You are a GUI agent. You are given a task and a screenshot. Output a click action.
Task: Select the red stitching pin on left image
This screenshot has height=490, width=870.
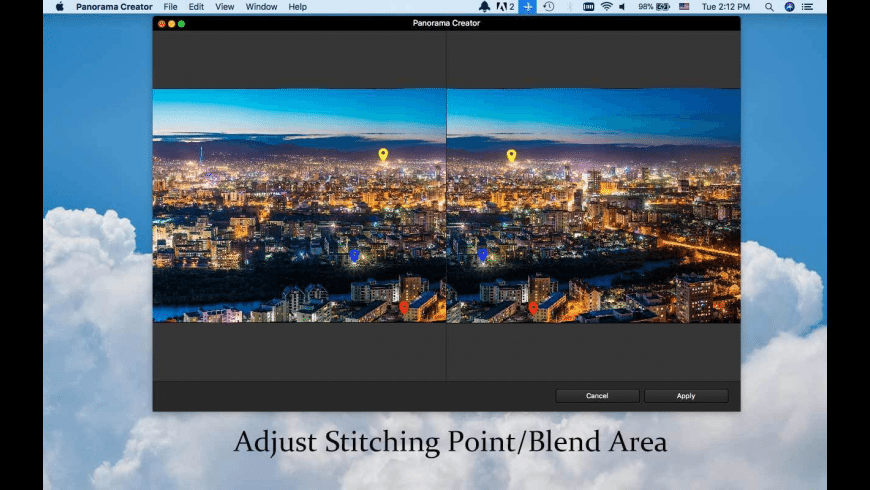(x=404, y=307)
